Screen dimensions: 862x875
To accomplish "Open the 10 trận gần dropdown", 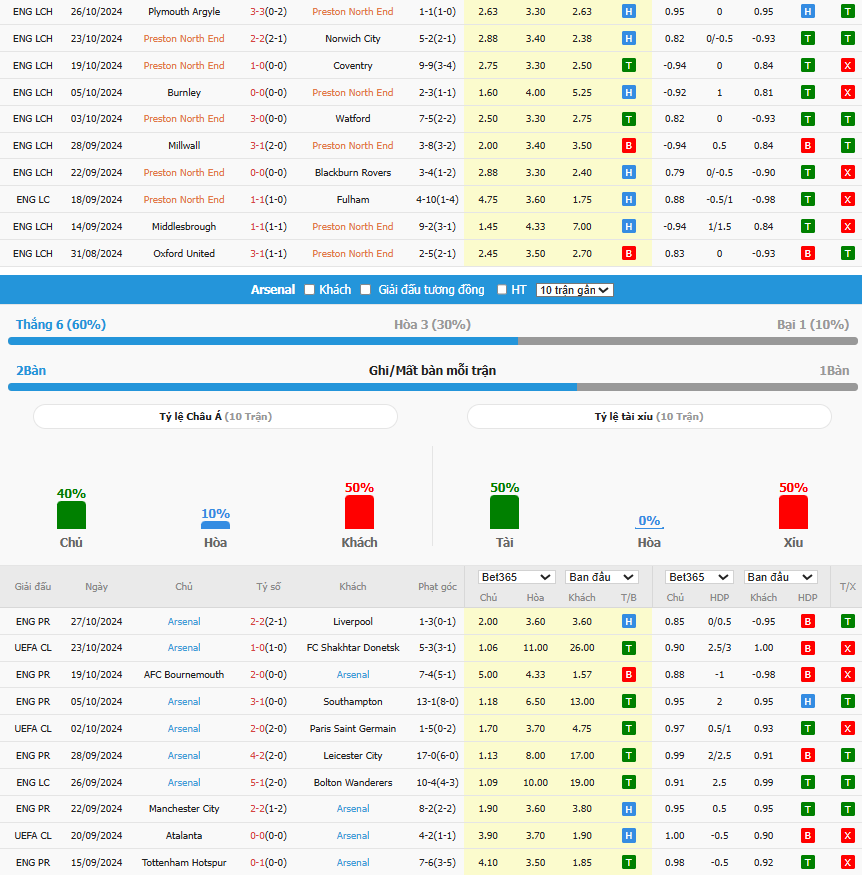I will (574, 290).
